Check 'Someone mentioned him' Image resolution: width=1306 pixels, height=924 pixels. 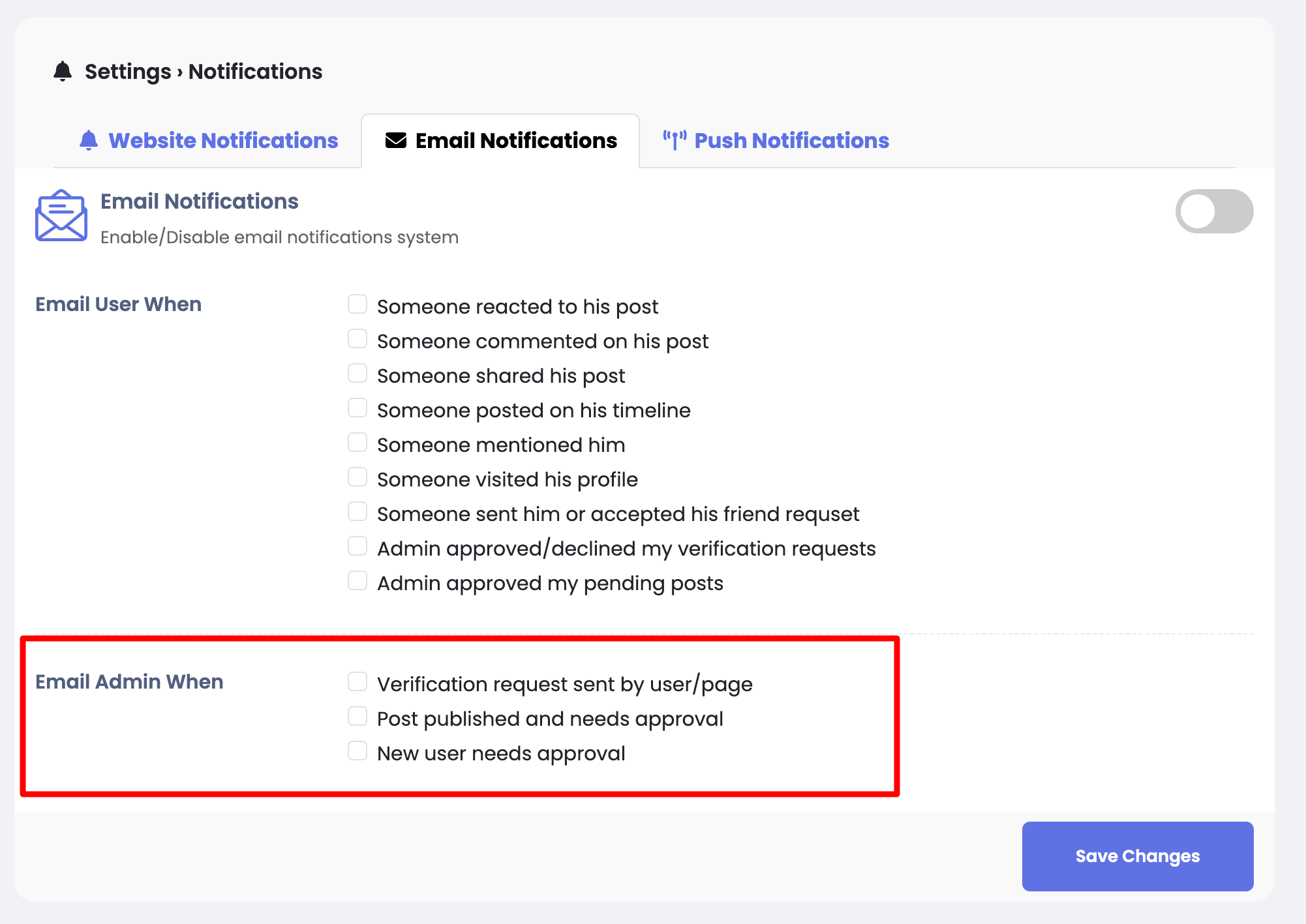357,442
